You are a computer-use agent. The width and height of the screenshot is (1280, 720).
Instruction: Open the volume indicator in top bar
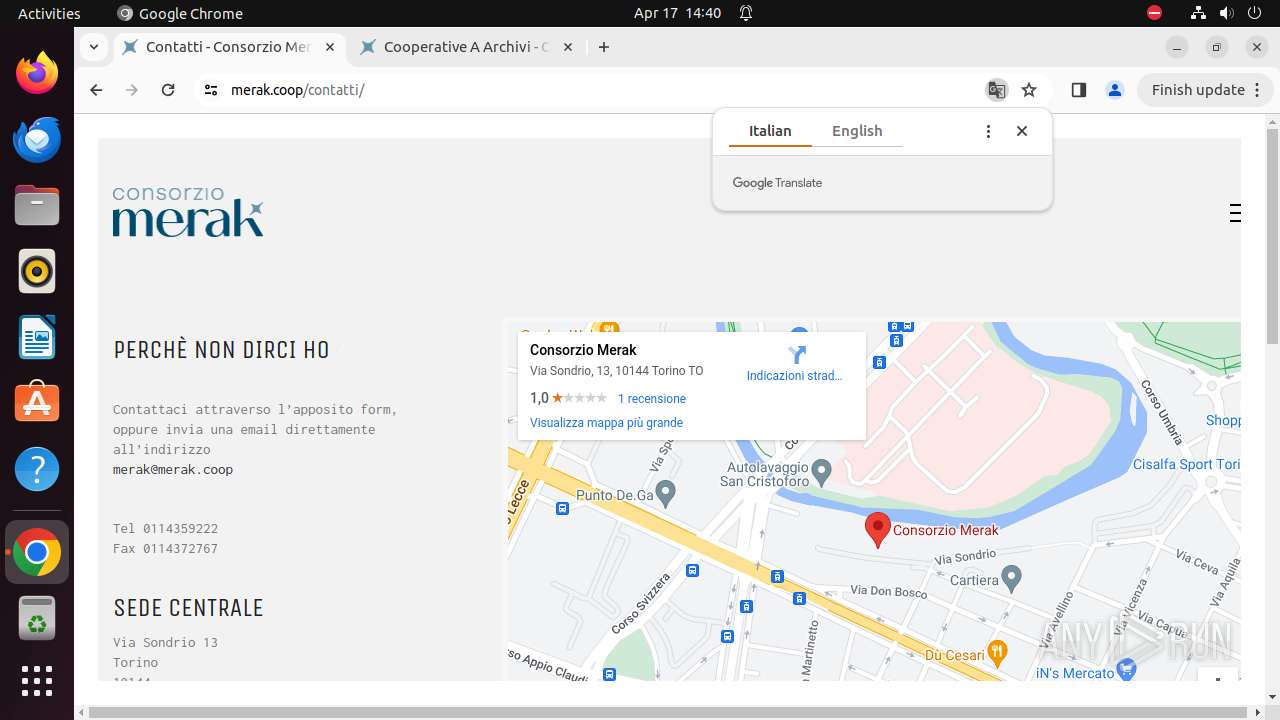(x=1226, y=13)
